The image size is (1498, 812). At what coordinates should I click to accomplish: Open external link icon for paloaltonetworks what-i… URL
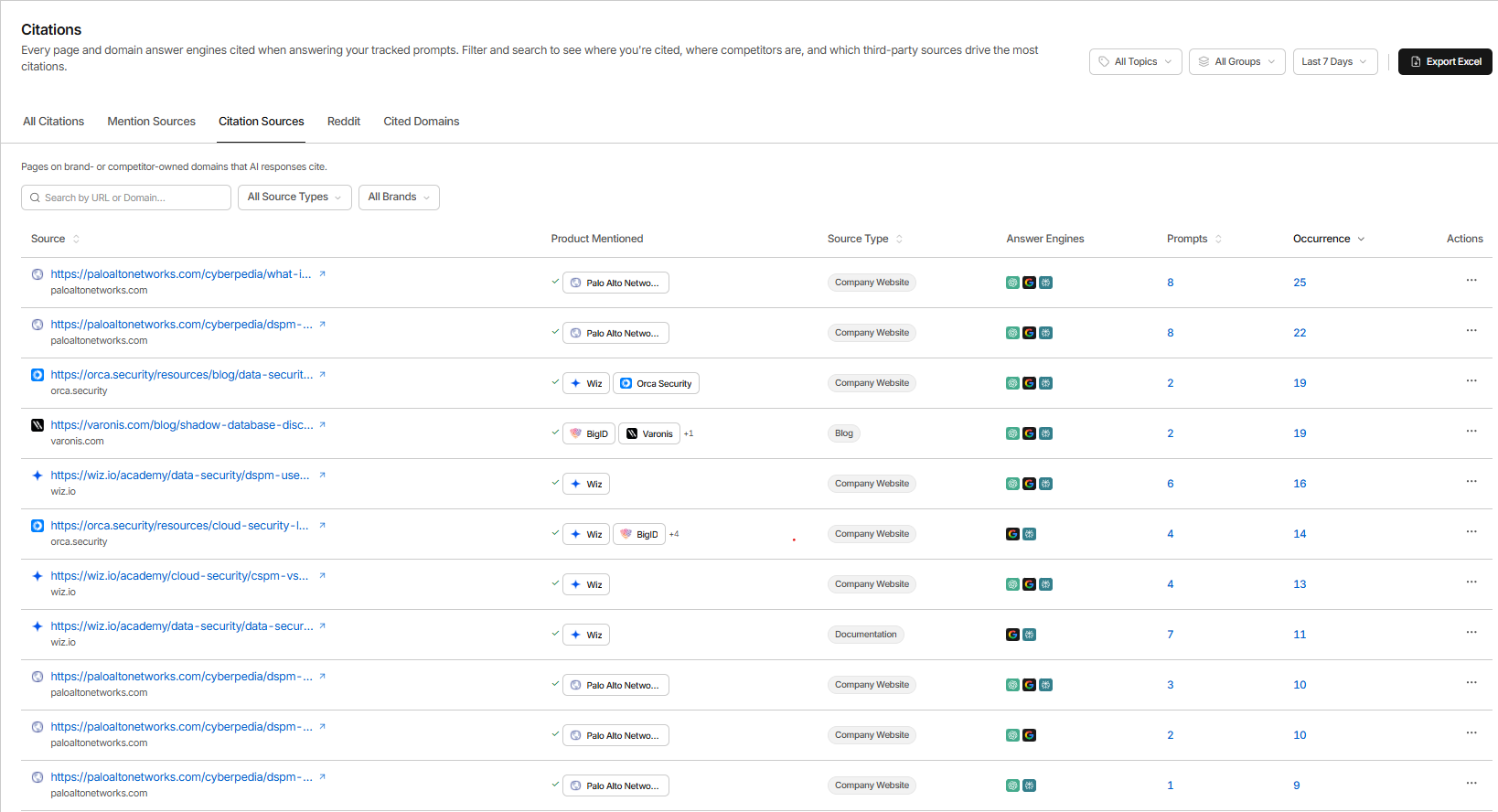[322, 274]
